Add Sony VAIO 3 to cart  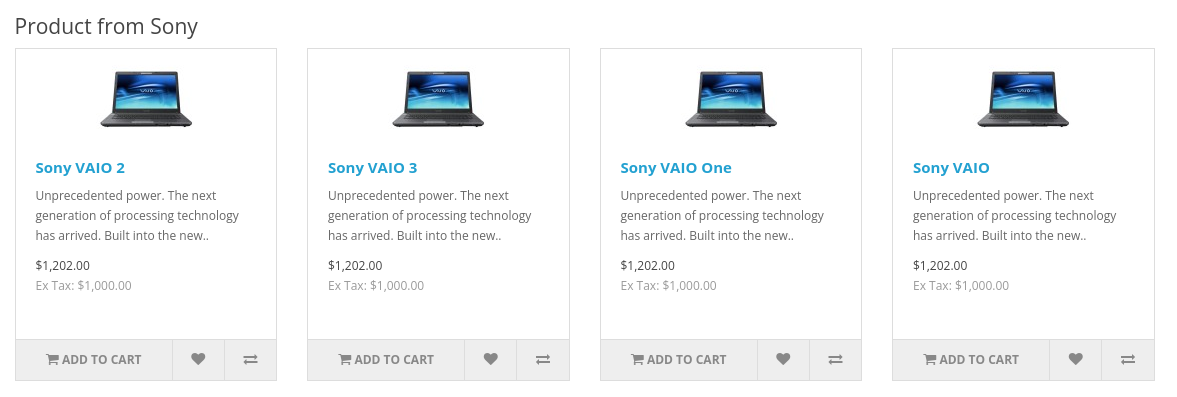pos(386,359)
